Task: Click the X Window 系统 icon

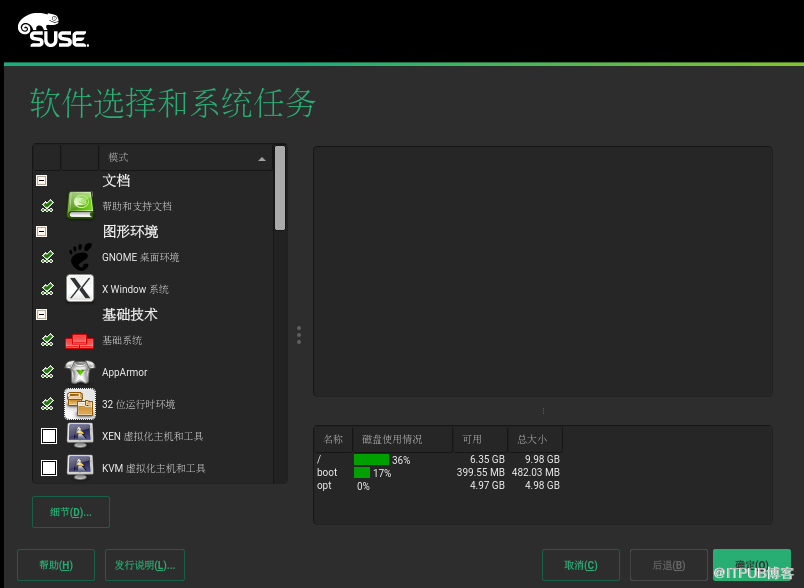Action: (80, 289)
